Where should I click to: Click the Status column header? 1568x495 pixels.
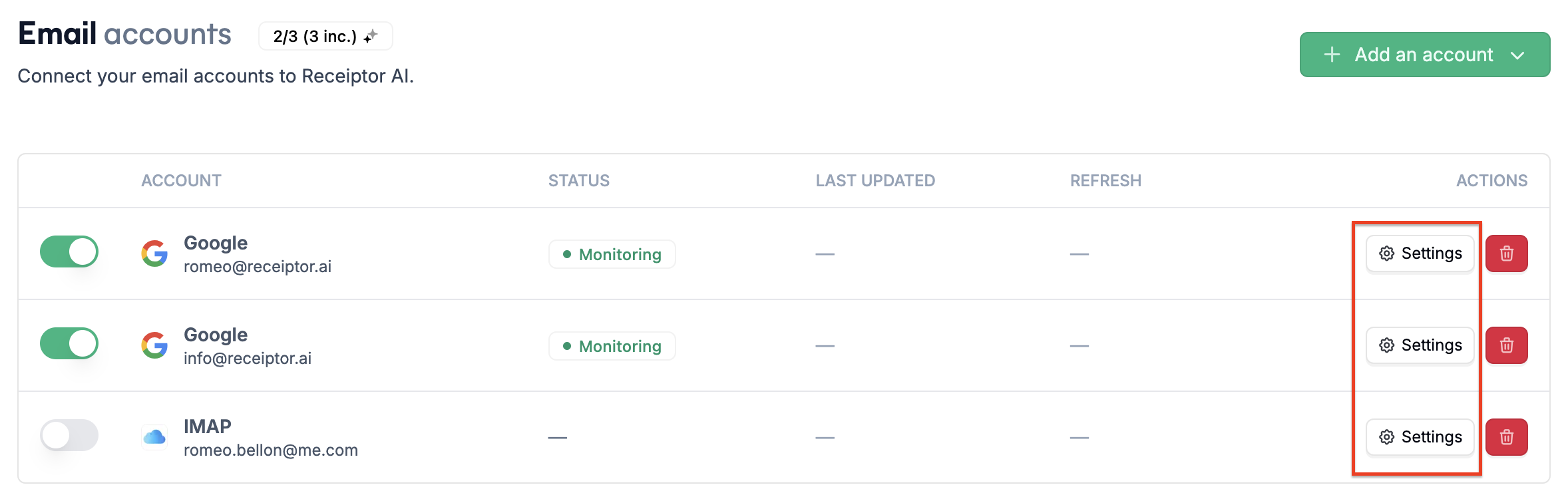578,180
